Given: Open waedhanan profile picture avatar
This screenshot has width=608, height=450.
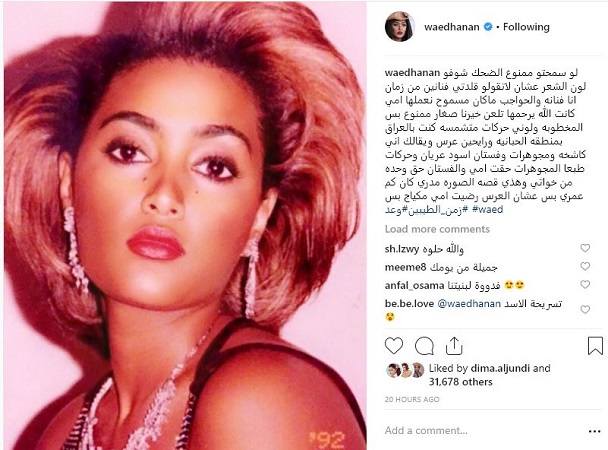Looking at the screenshot, I should (x=400, y=26).
